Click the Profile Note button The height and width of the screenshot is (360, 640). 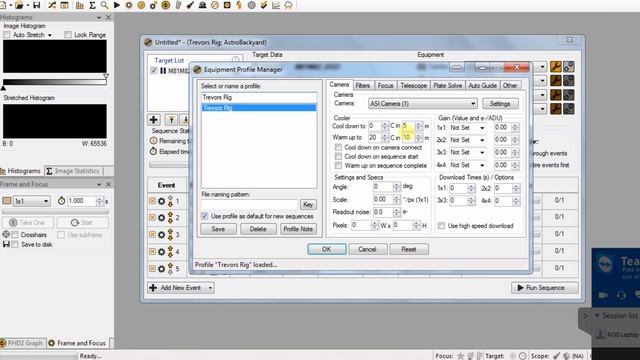coord(298,229)
